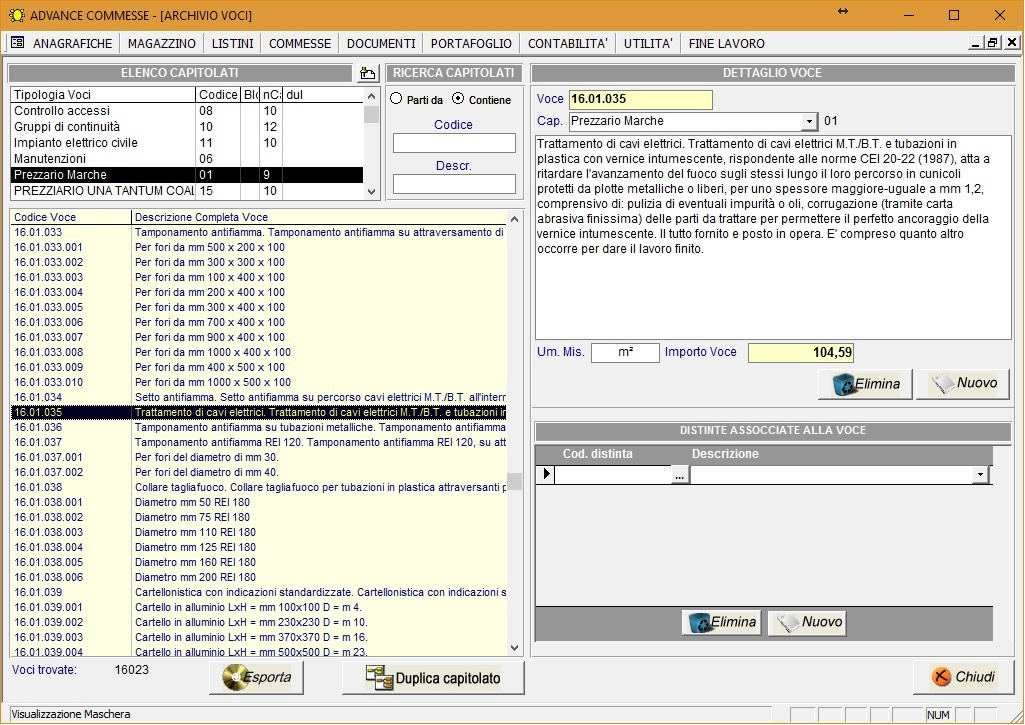This screenshot has width=1025, height=725.
Task: Open the UTILITA' menu
Action: click(648, 43)
